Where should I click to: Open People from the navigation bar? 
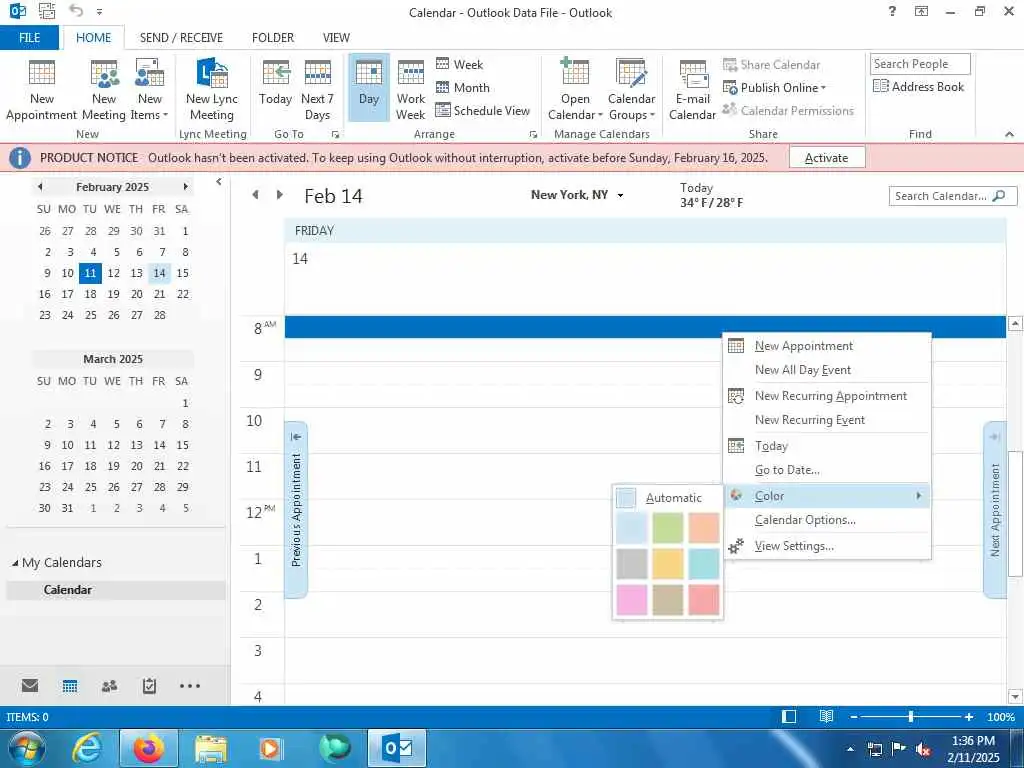[110, 685]
